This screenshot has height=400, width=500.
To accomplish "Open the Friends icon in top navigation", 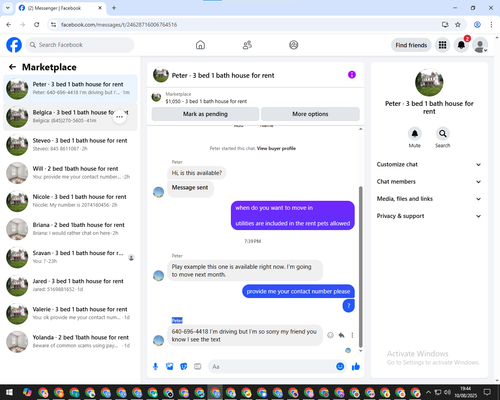I will click(x=247, y=45).
